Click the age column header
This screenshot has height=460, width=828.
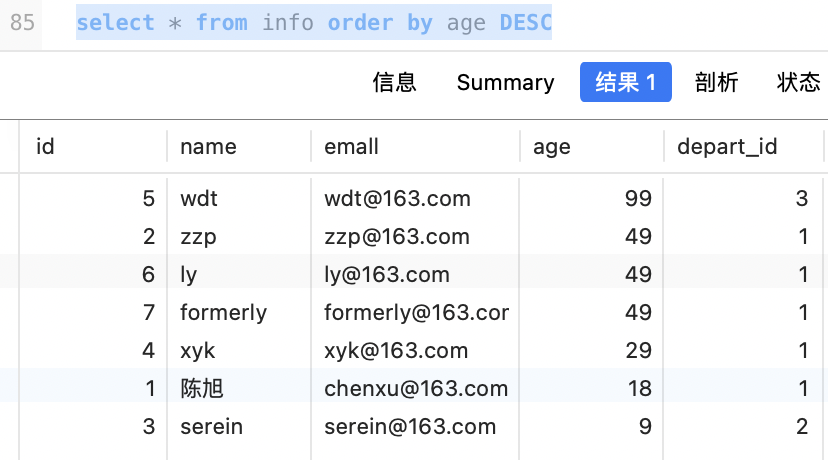(552, 147)
